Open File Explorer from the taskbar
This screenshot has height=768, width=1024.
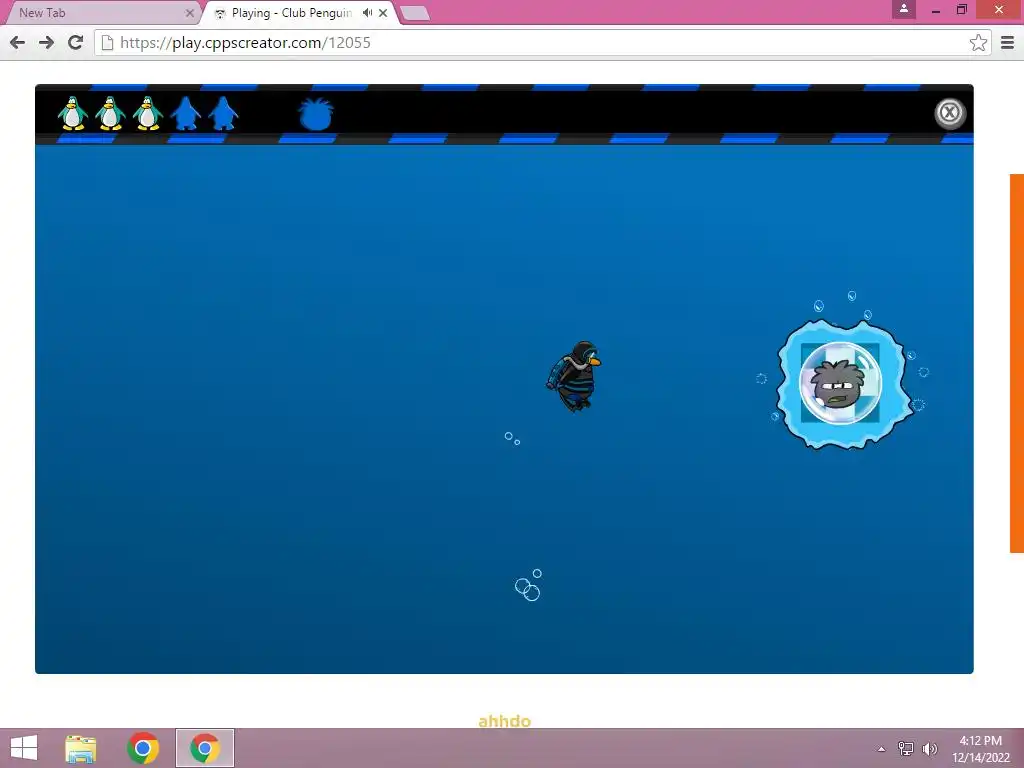[x=81, y=748]
